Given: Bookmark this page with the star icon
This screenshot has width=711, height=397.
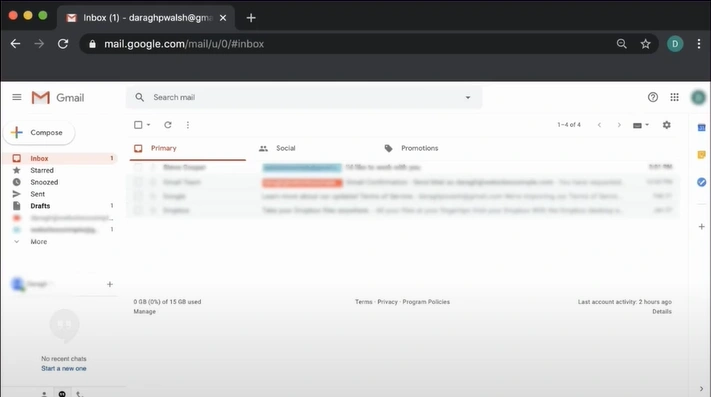Looking at the screenshot, I should click(645, 44).
